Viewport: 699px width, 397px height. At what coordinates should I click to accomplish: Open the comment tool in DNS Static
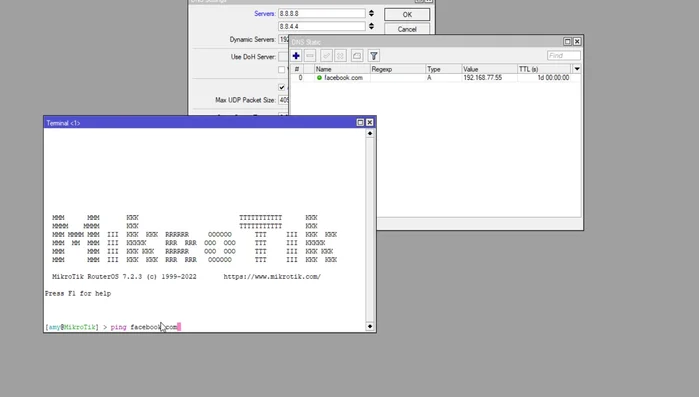click(x=357, y=56)
